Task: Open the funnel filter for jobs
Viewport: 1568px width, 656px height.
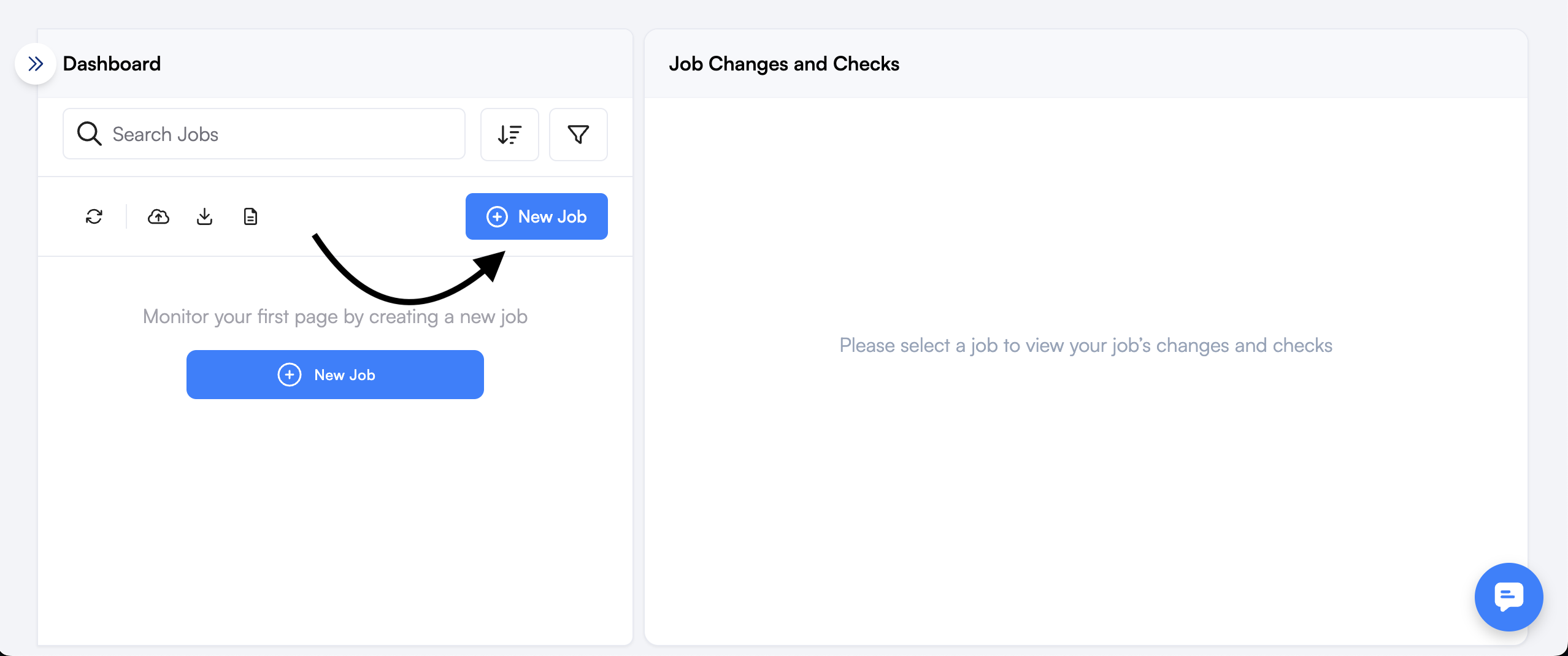Action: [x=578, y=135]
